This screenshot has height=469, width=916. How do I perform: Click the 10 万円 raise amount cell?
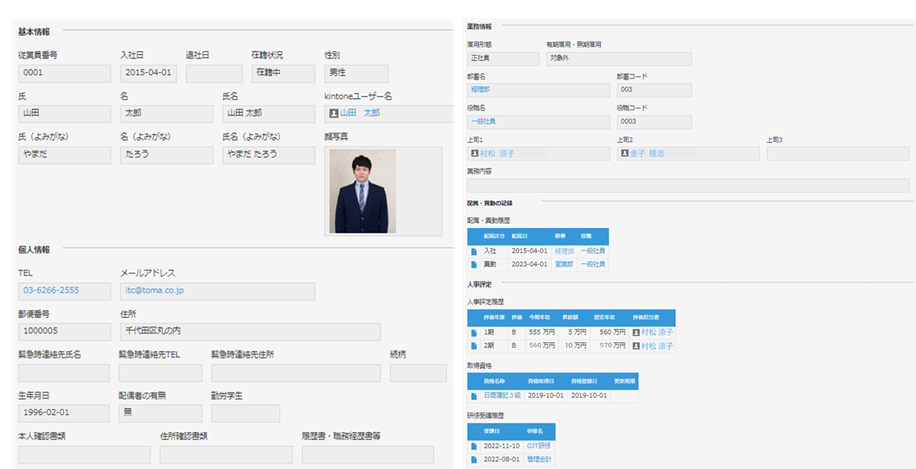pos(575,346)
